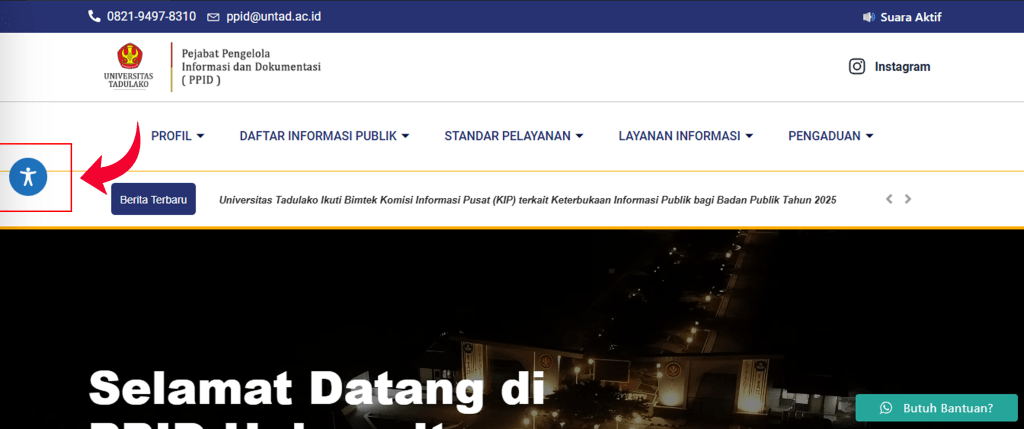Open the Bimtek Komisi Informasi Pusat headline
Viewport: 1024px width, 429px height.
pyautogui.click(x=527, y=200)
